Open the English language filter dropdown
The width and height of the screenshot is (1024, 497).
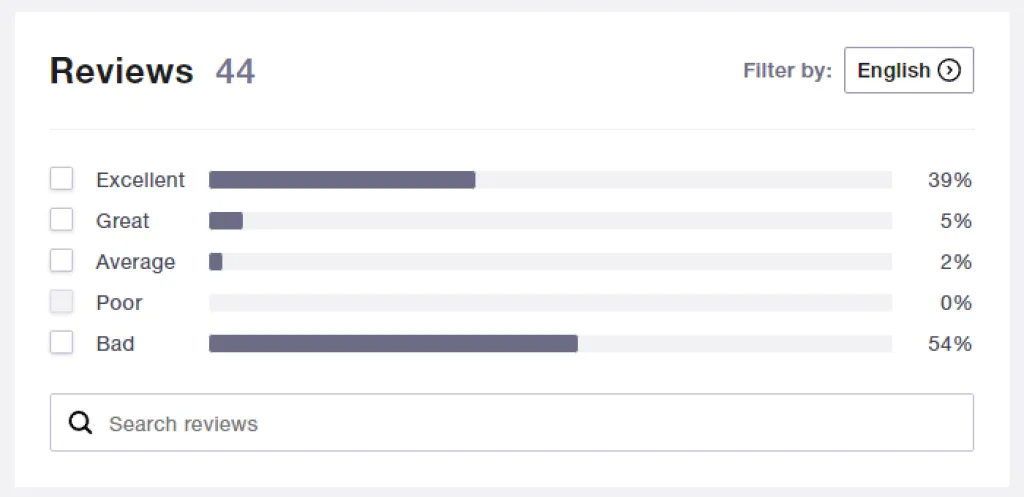(x=908, y=71)
